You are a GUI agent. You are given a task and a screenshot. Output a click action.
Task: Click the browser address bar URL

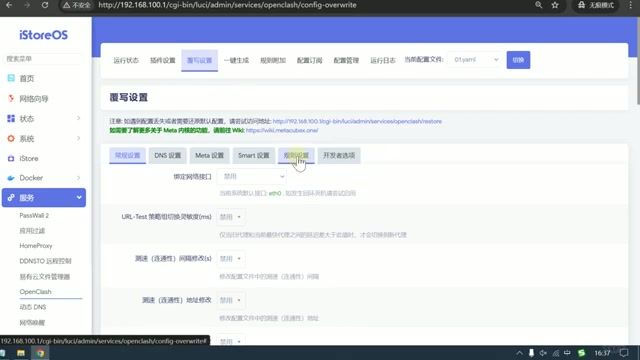227,5
